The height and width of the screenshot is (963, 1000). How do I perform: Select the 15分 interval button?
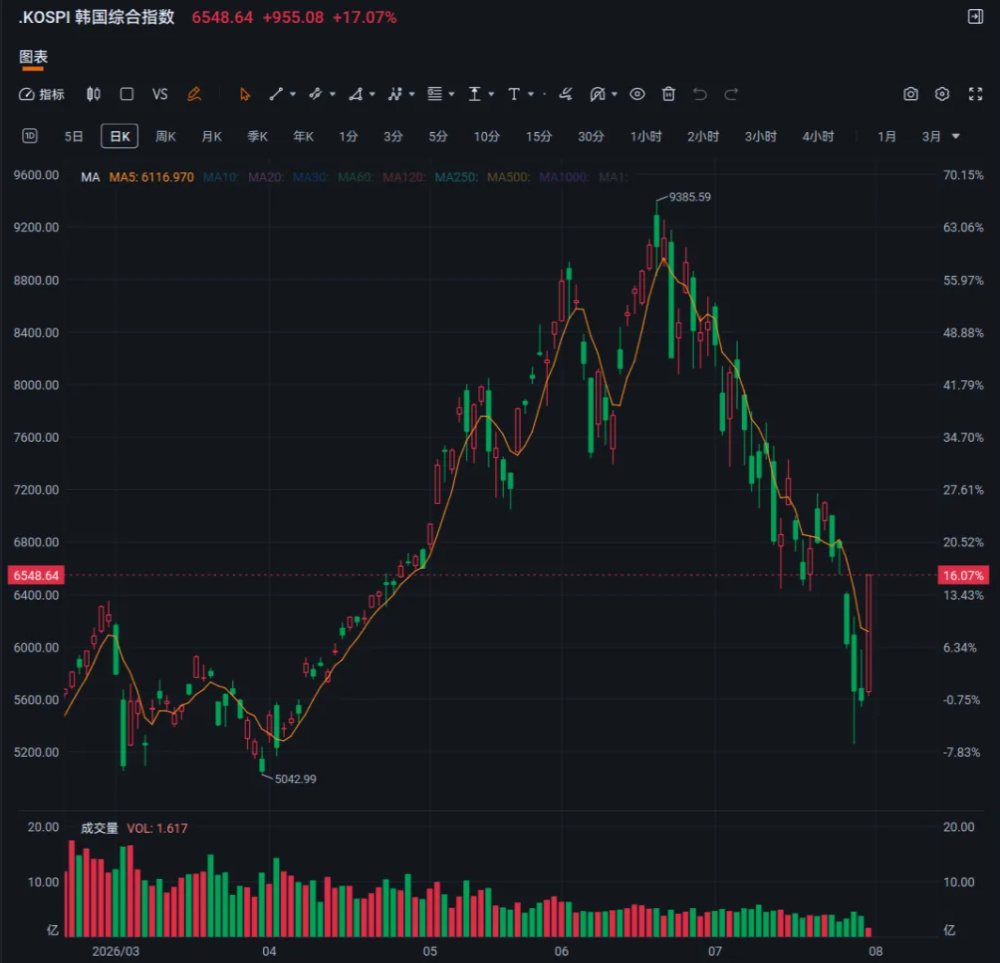point(539,136)
